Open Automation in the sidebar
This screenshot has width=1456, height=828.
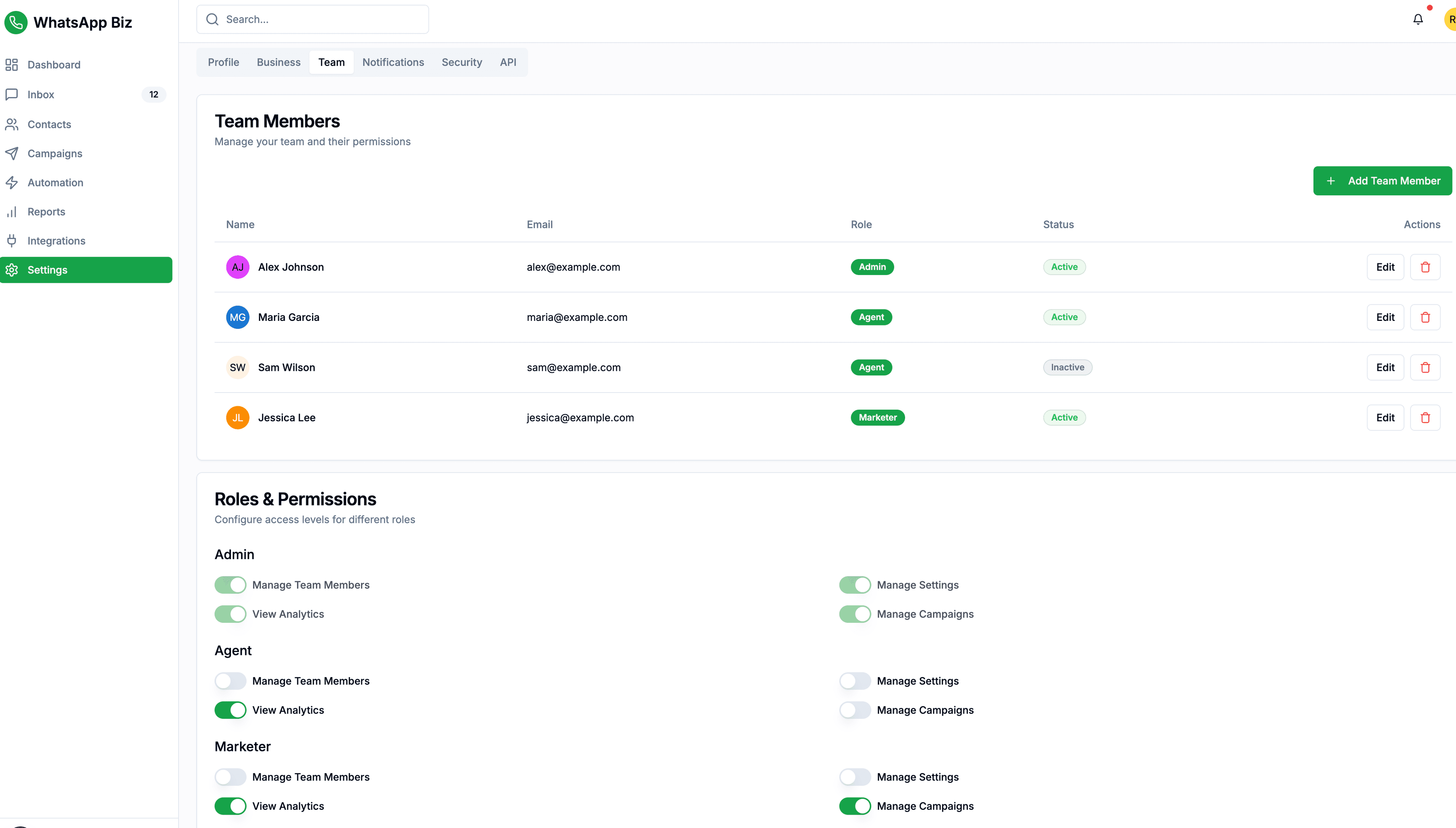(86, 182)
